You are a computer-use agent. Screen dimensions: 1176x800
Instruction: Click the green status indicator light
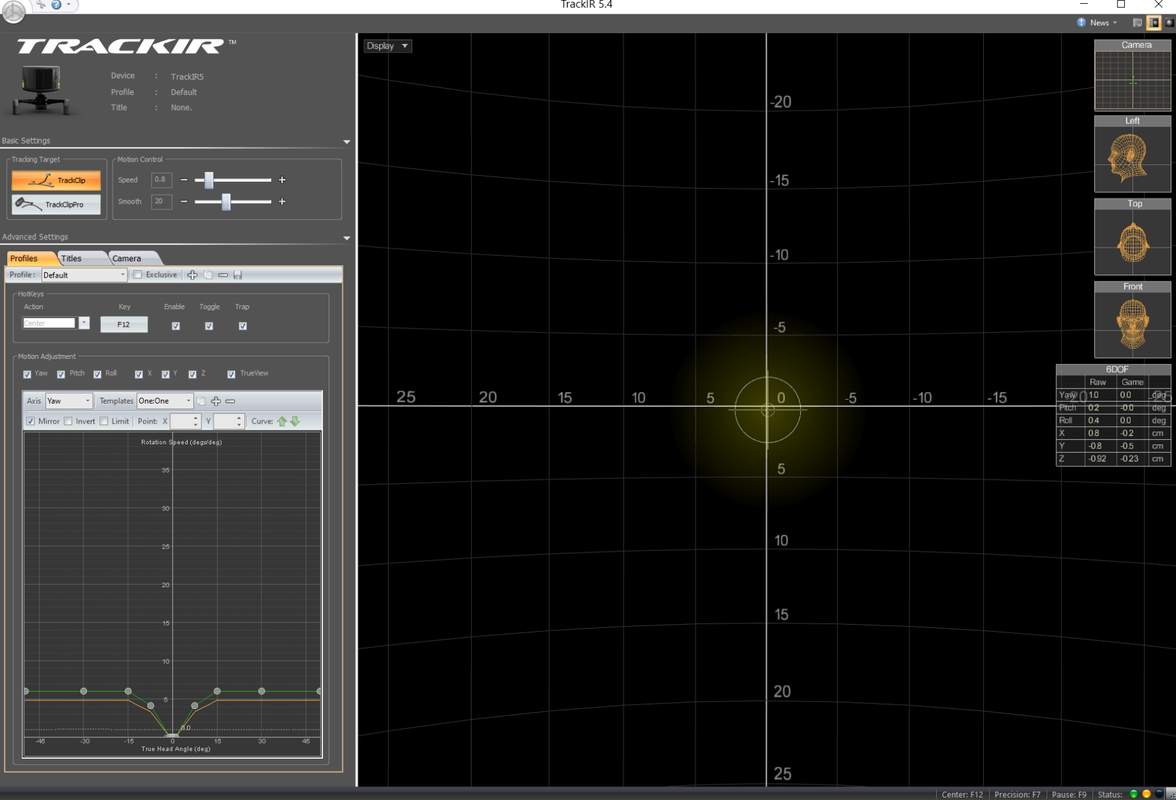point(1133,794)
